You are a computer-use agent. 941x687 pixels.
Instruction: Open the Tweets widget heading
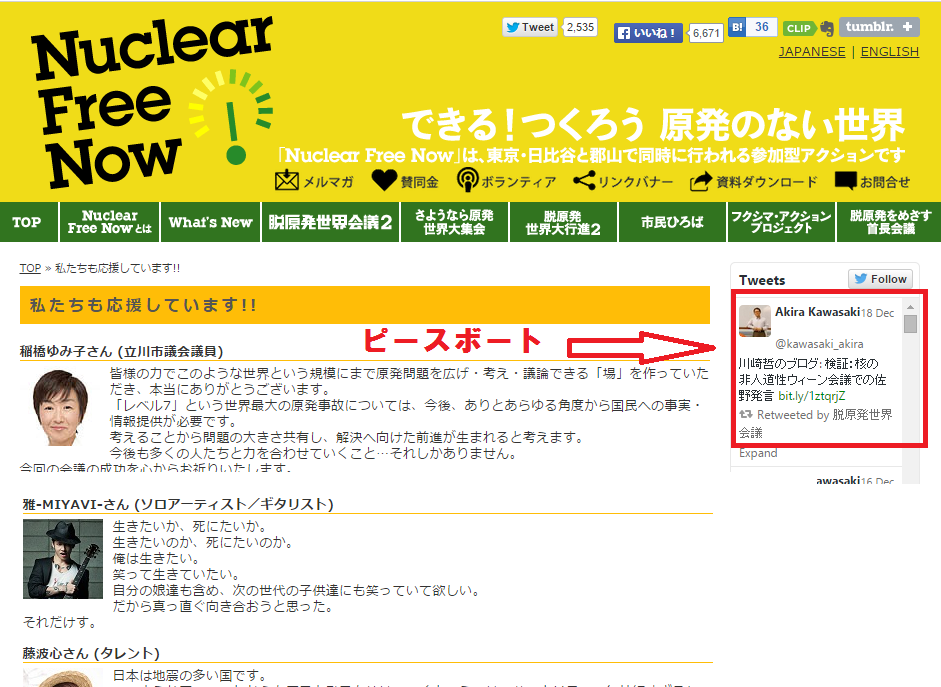[x=762, y=280]
